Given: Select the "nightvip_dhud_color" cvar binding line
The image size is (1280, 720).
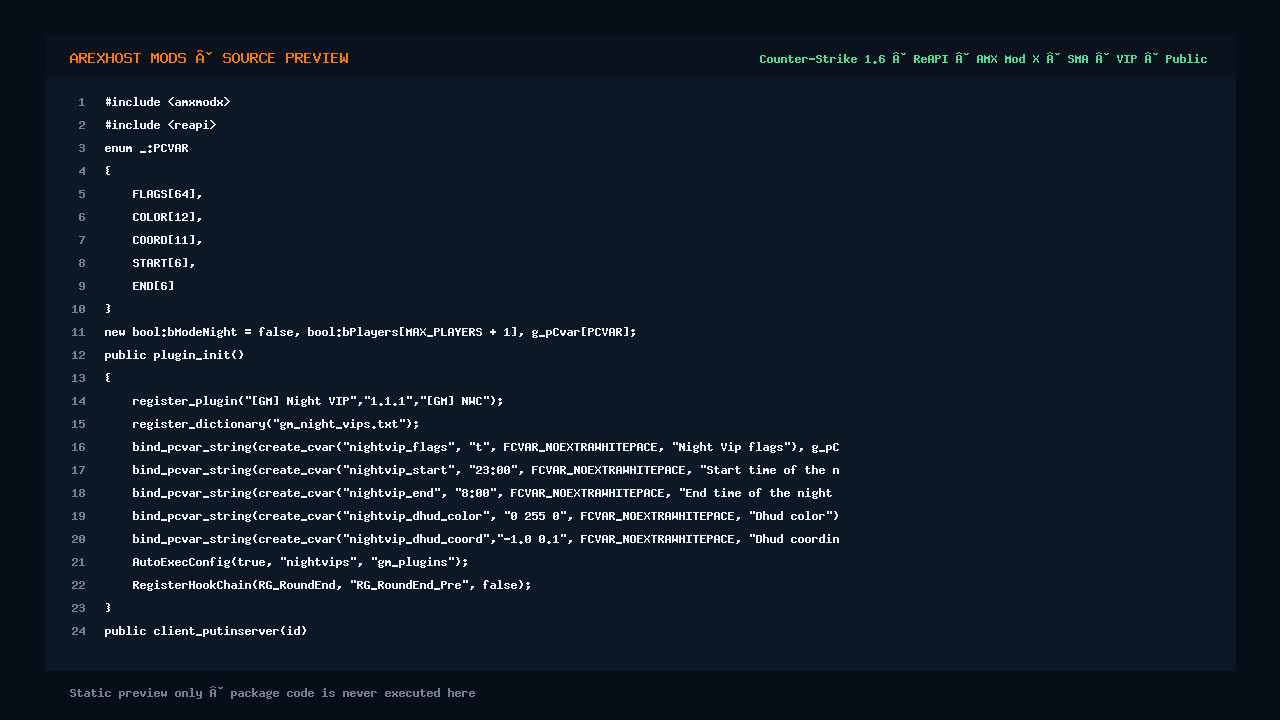Looking at the screenshot, I should point(486,516).
